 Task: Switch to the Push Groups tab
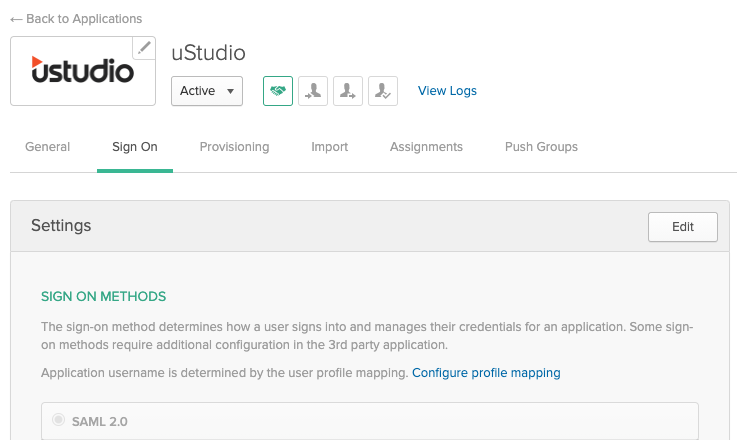[x=541, y=147]
